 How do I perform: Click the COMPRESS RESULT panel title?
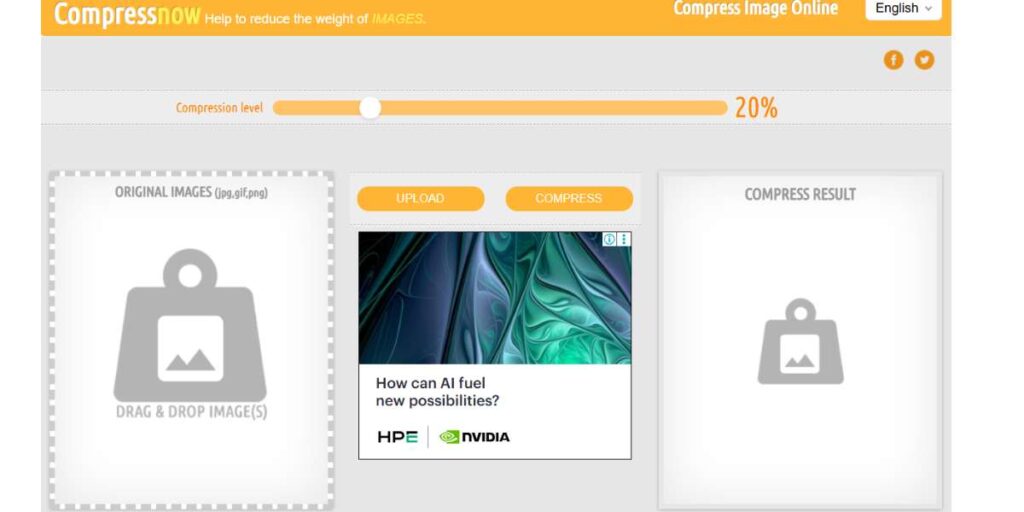[800, 194]
